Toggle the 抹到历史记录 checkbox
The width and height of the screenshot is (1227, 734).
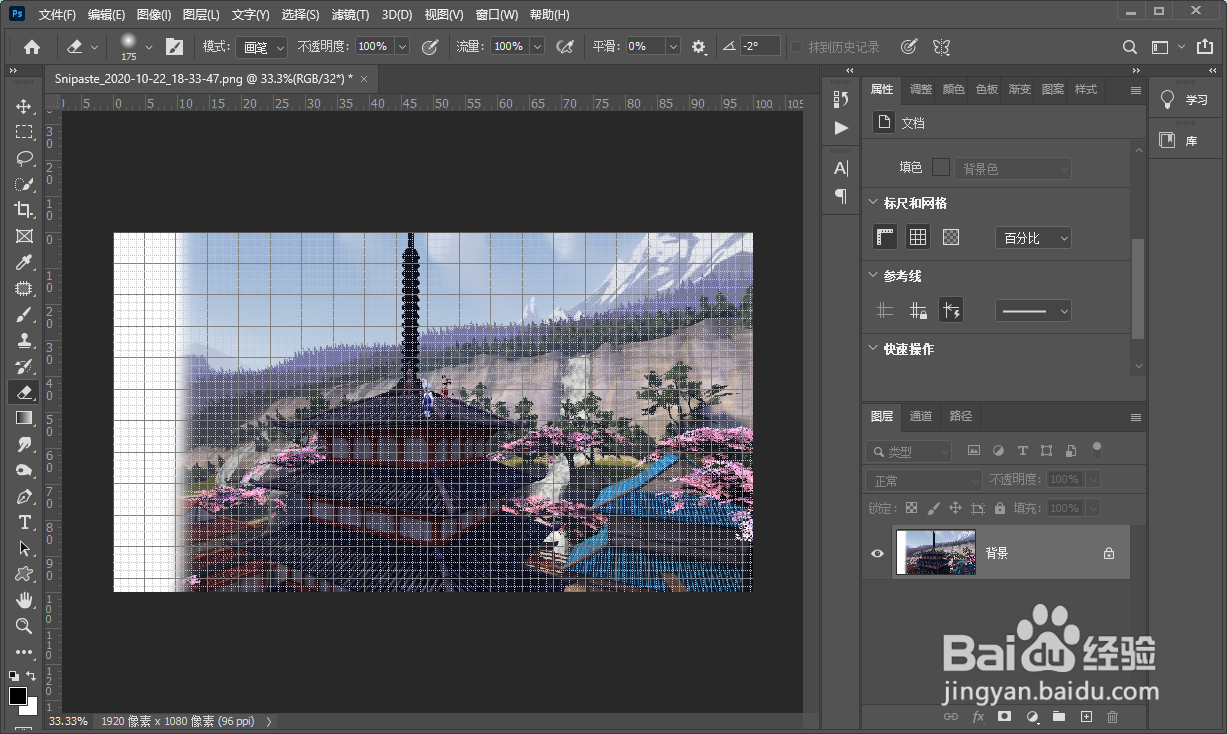tap(797, 47)
